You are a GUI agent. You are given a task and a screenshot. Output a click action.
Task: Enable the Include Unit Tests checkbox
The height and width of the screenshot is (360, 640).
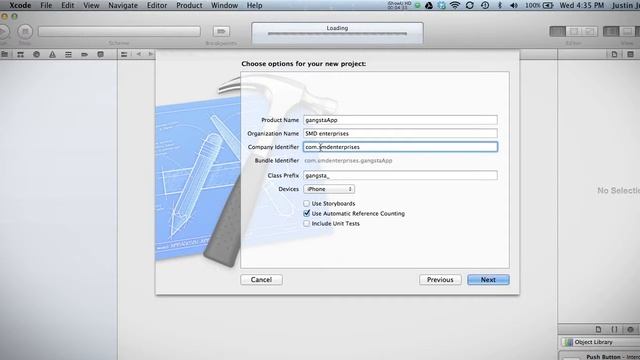coord(307,223)
